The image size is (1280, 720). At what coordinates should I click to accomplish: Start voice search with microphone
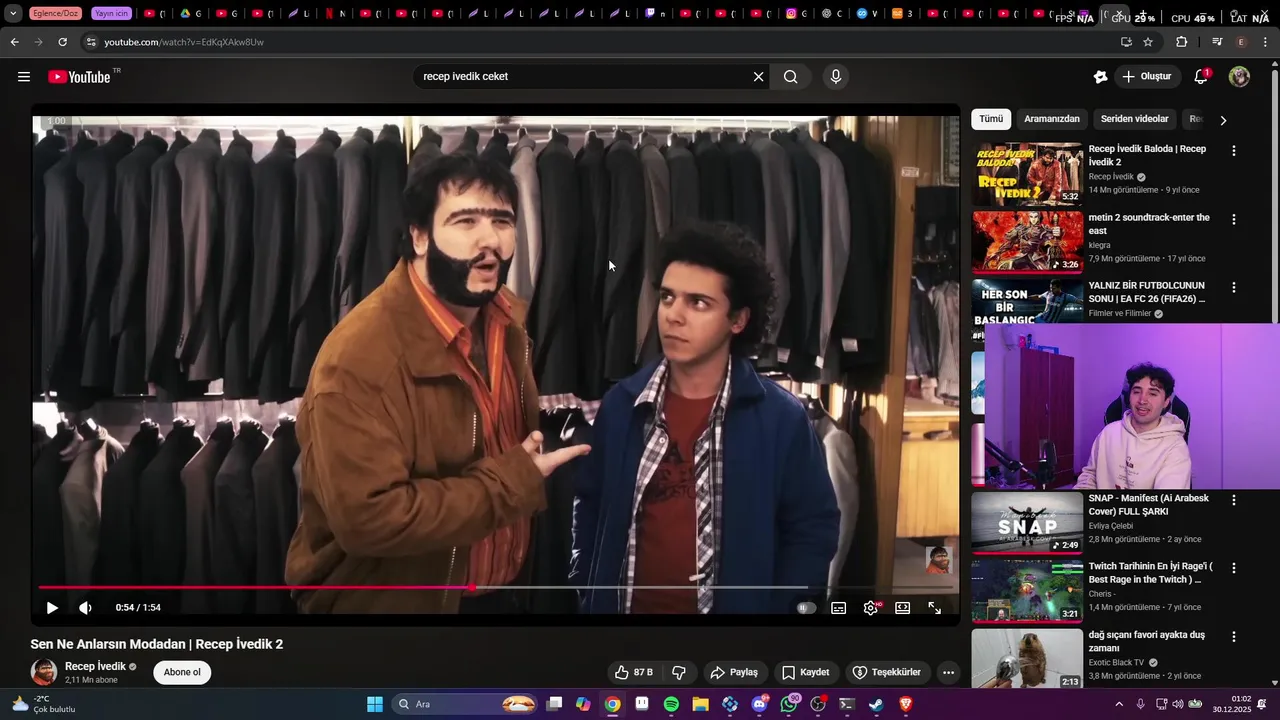pos(836,77)
